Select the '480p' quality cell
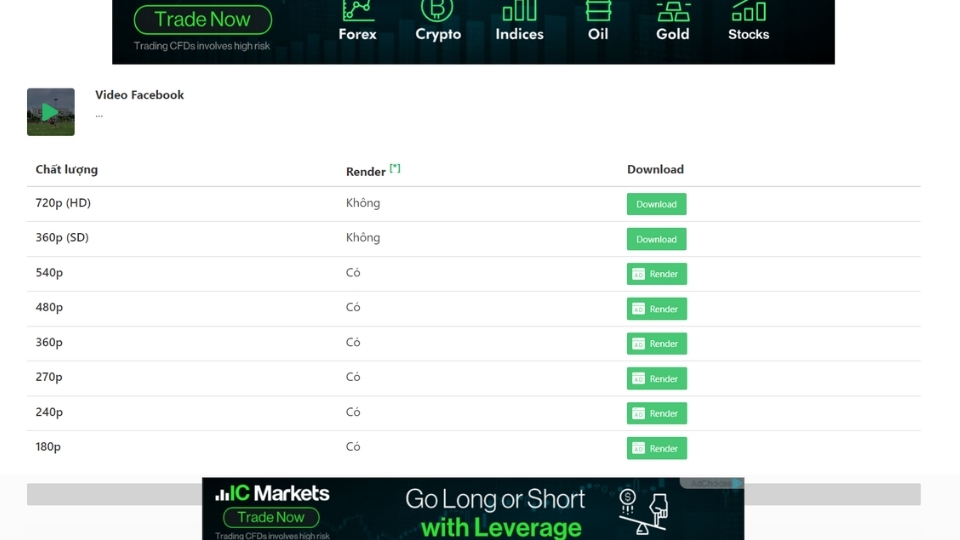The height and width of the screenshot is (540, 960). tap(49, 307)
